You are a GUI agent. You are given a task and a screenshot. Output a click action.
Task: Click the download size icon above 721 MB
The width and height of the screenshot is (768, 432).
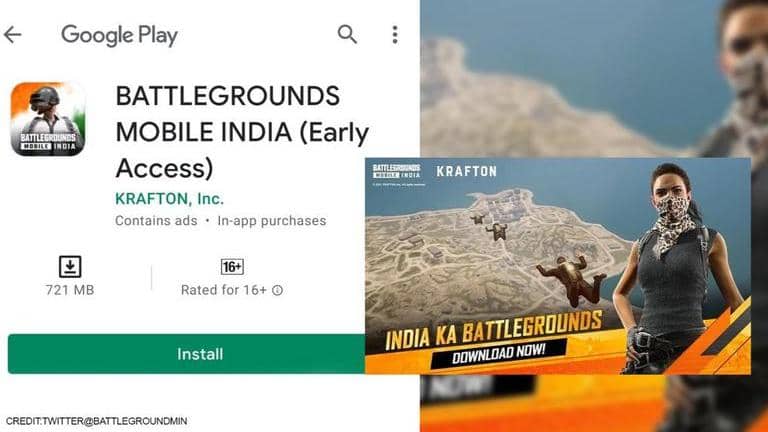[70, 267]
